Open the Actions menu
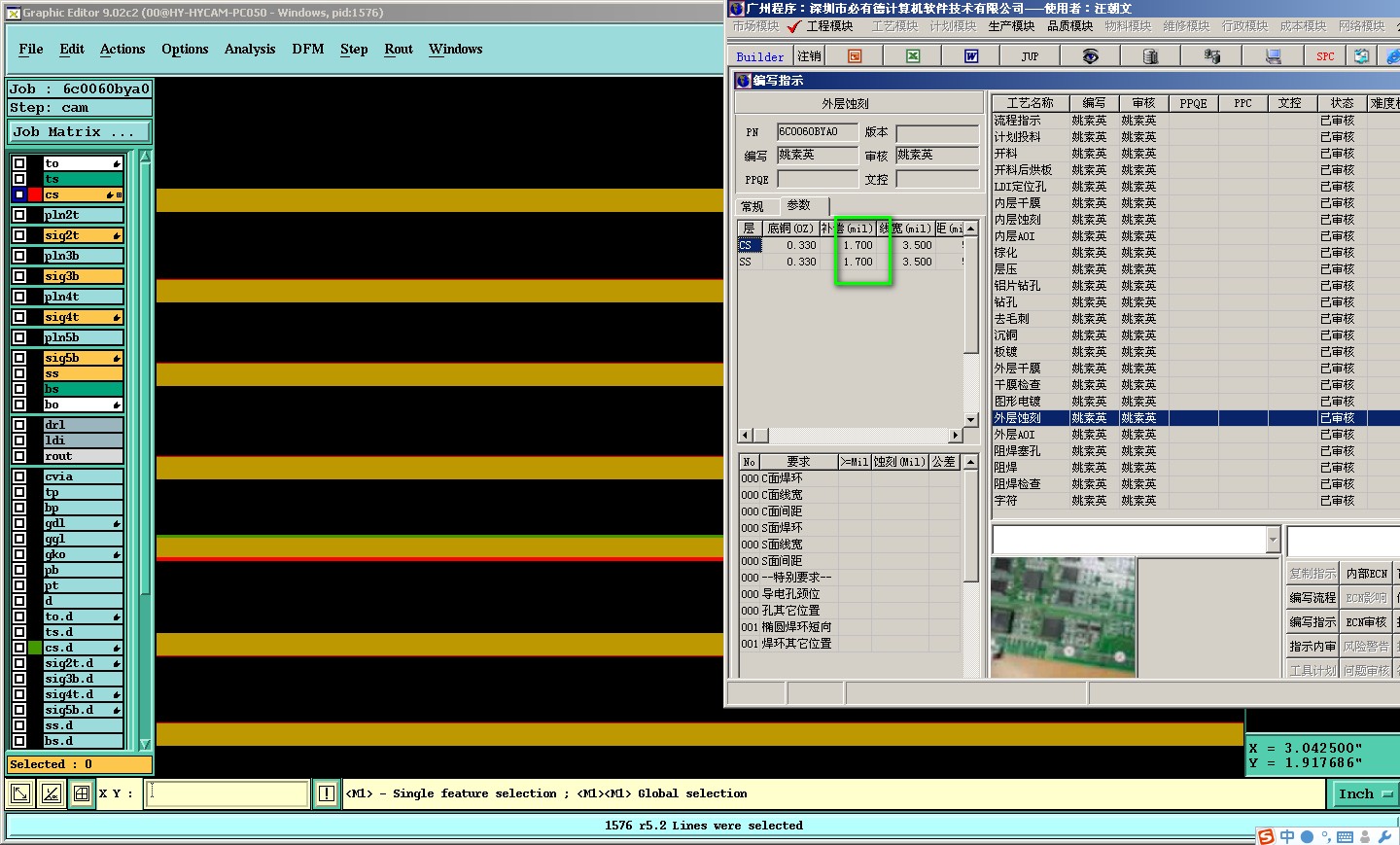Screen dimensions: 1400x845 click(122, 49)
